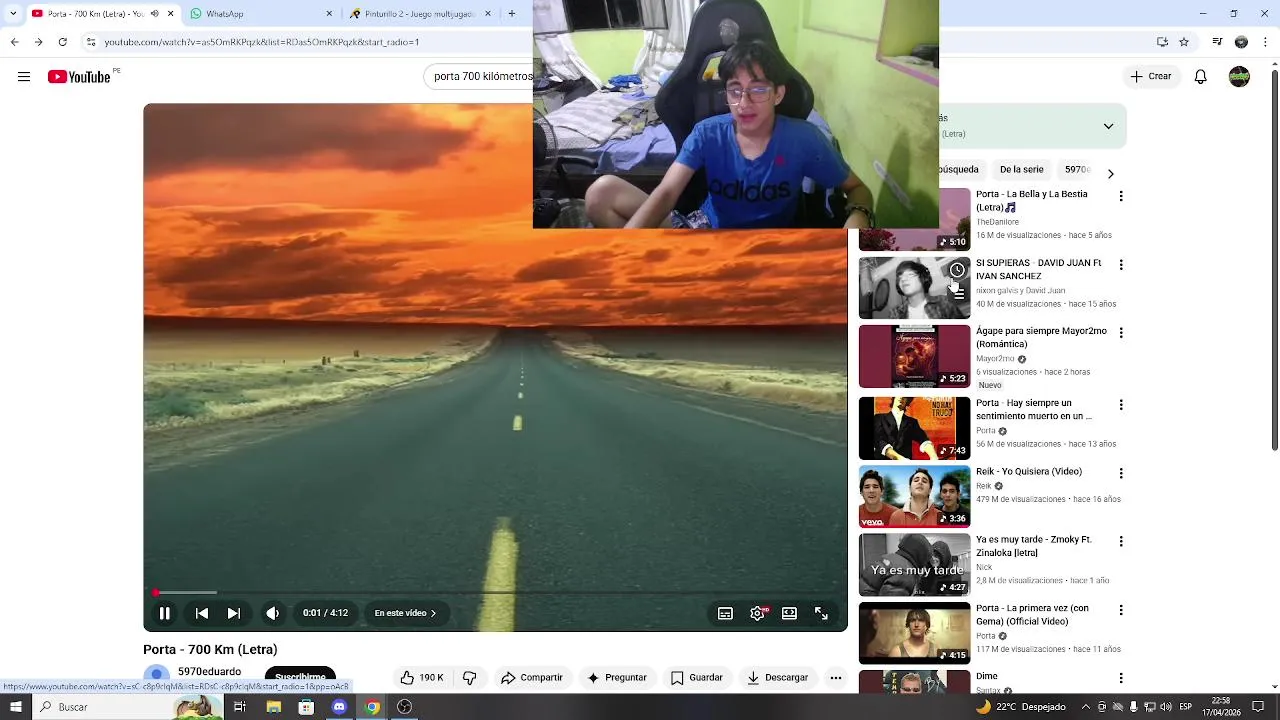
Task: Open 'Porta - La primera vez' video title
Action: pyautogui.click(x=1032, y=614)
